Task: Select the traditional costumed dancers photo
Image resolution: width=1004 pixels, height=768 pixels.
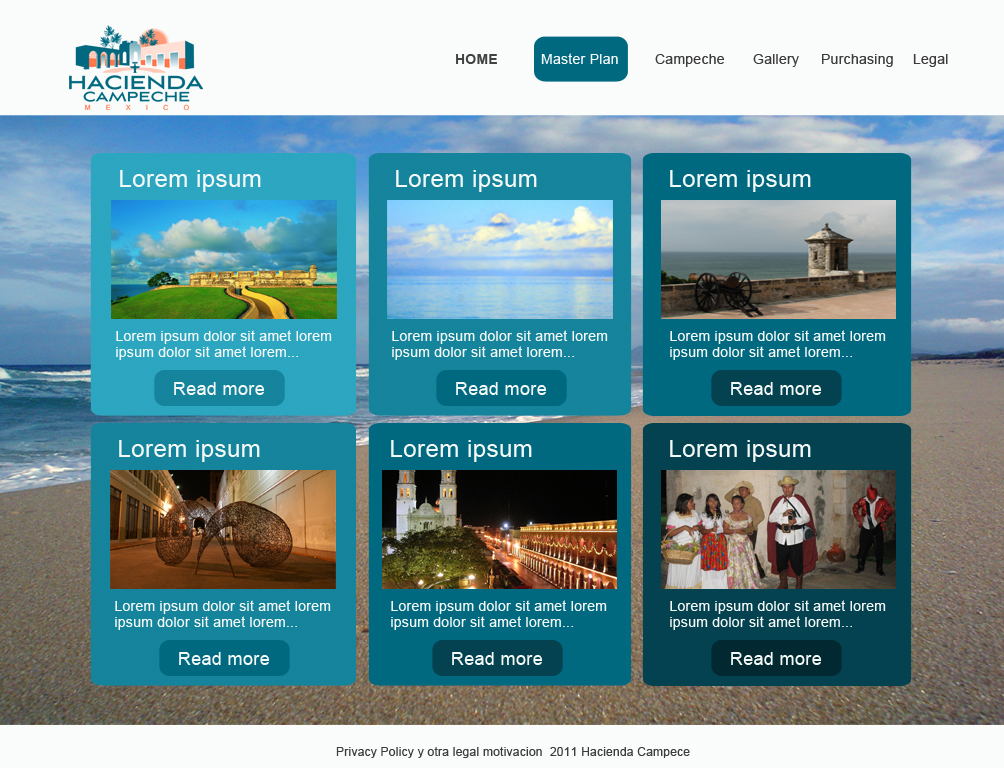Action: point(778,529)
